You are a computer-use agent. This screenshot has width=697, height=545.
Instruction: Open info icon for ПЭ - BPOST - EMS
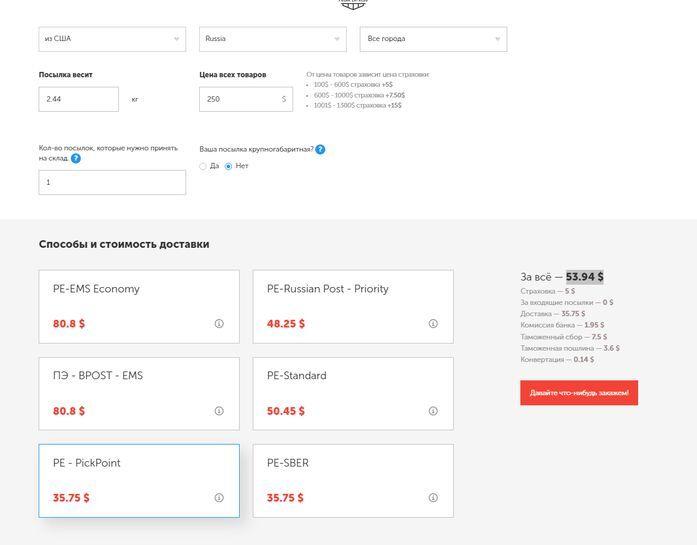[x=219, y=411]
